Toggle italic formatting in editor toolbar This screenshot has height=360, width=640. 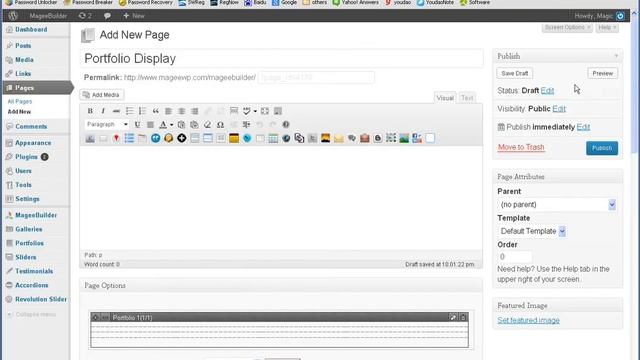pyautogui.click(x=103, y=111)
